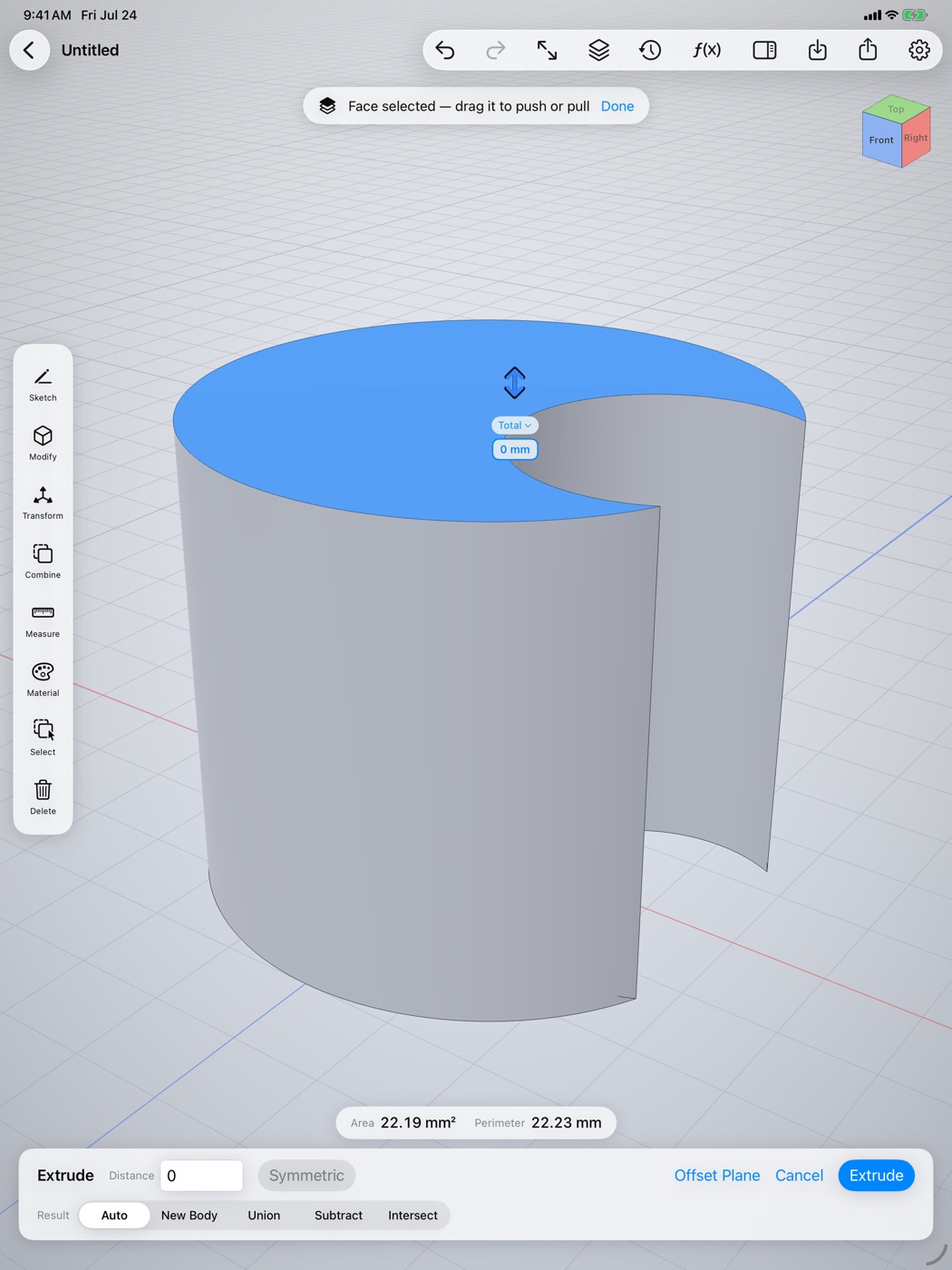
Task: Toggle the Symmetric option
Action: tap(306, 1176)
